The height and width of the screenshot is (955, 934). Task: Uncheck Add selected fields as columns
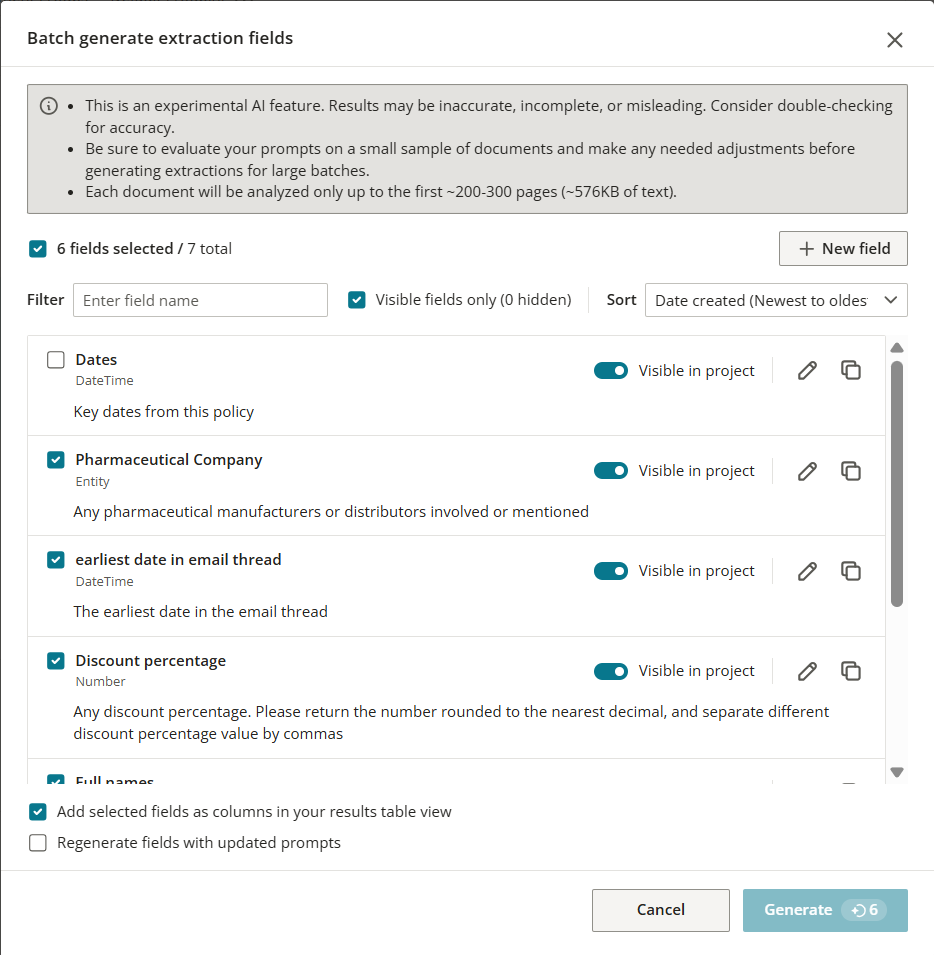pyautogui.click(x=37, y=811)
